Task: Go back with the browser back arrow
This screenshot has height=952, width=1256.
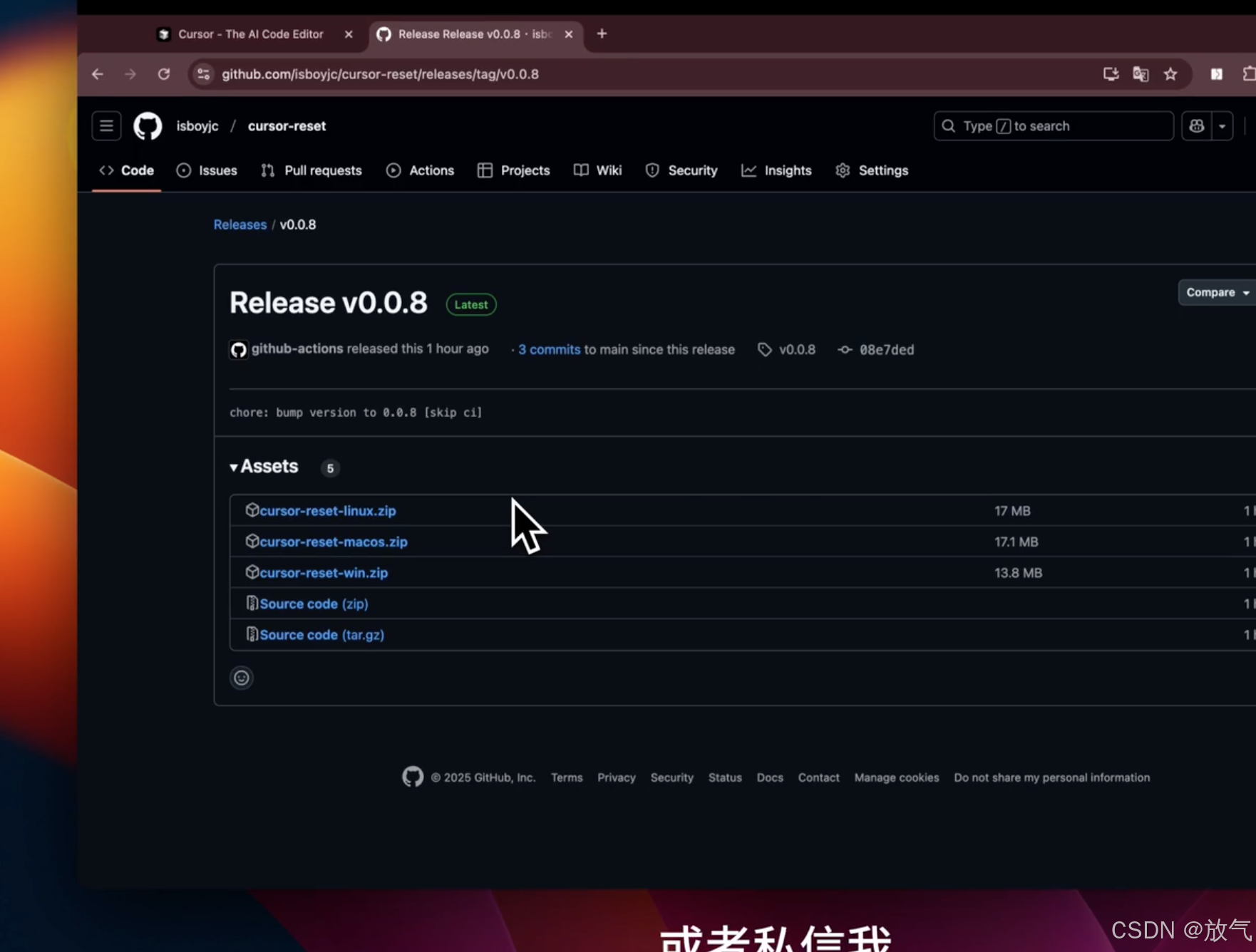Action: point(98,74)
